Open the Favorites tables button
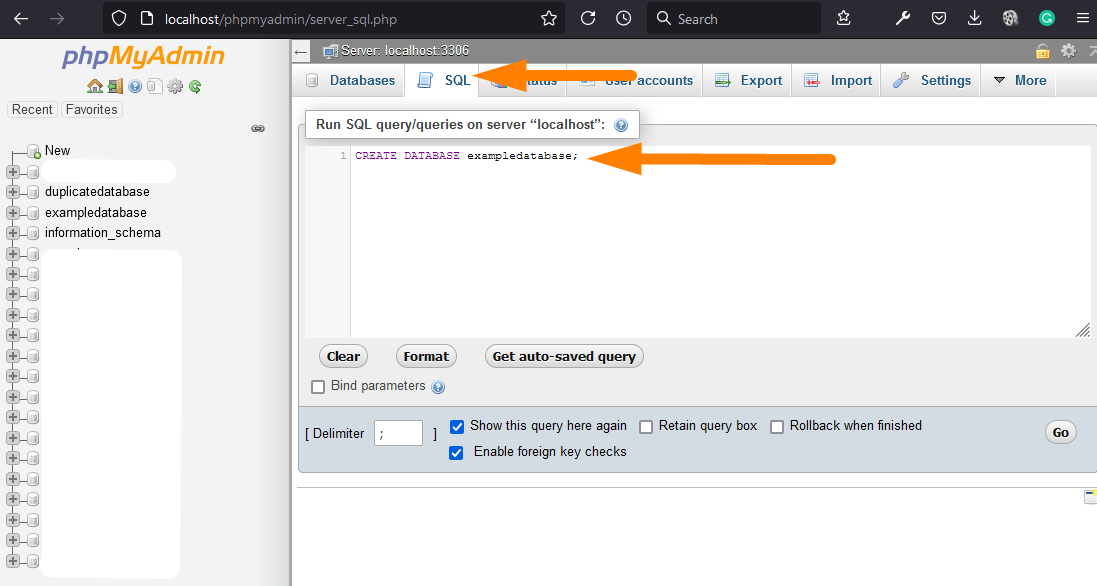 92,110
